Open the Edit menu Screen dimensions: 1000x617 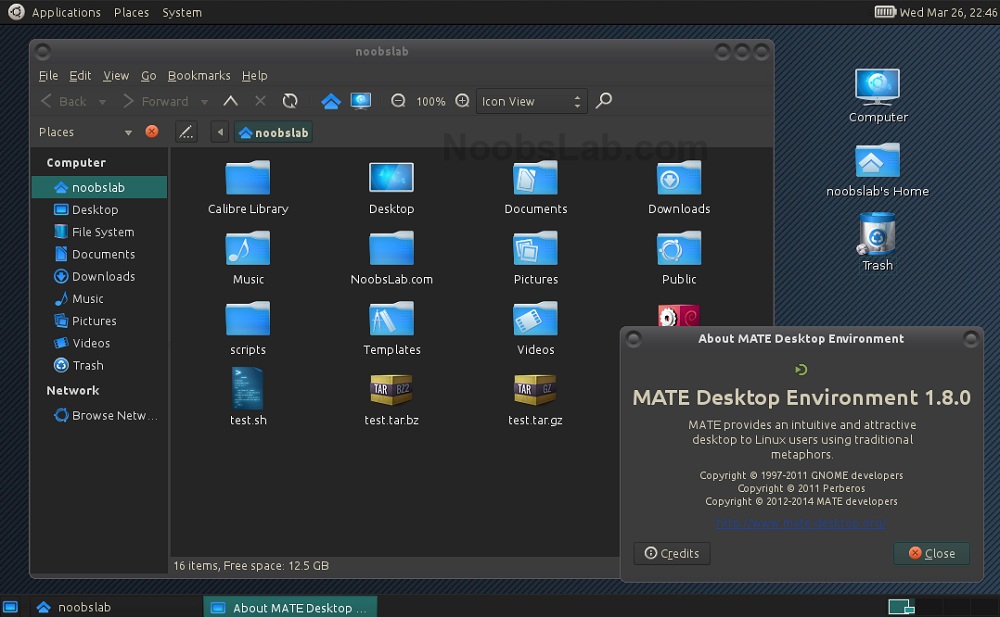(80, 75)
